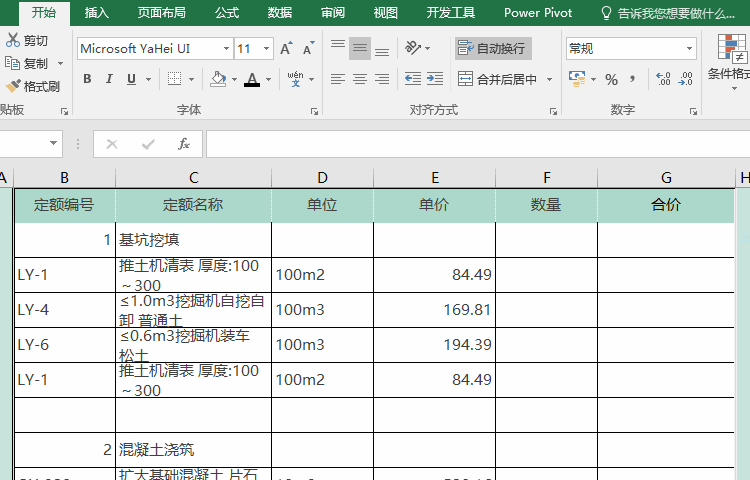Viewport: 750px width, 480px height.
Task: Click the Tell Me search box
Action: tap(668, 13)
